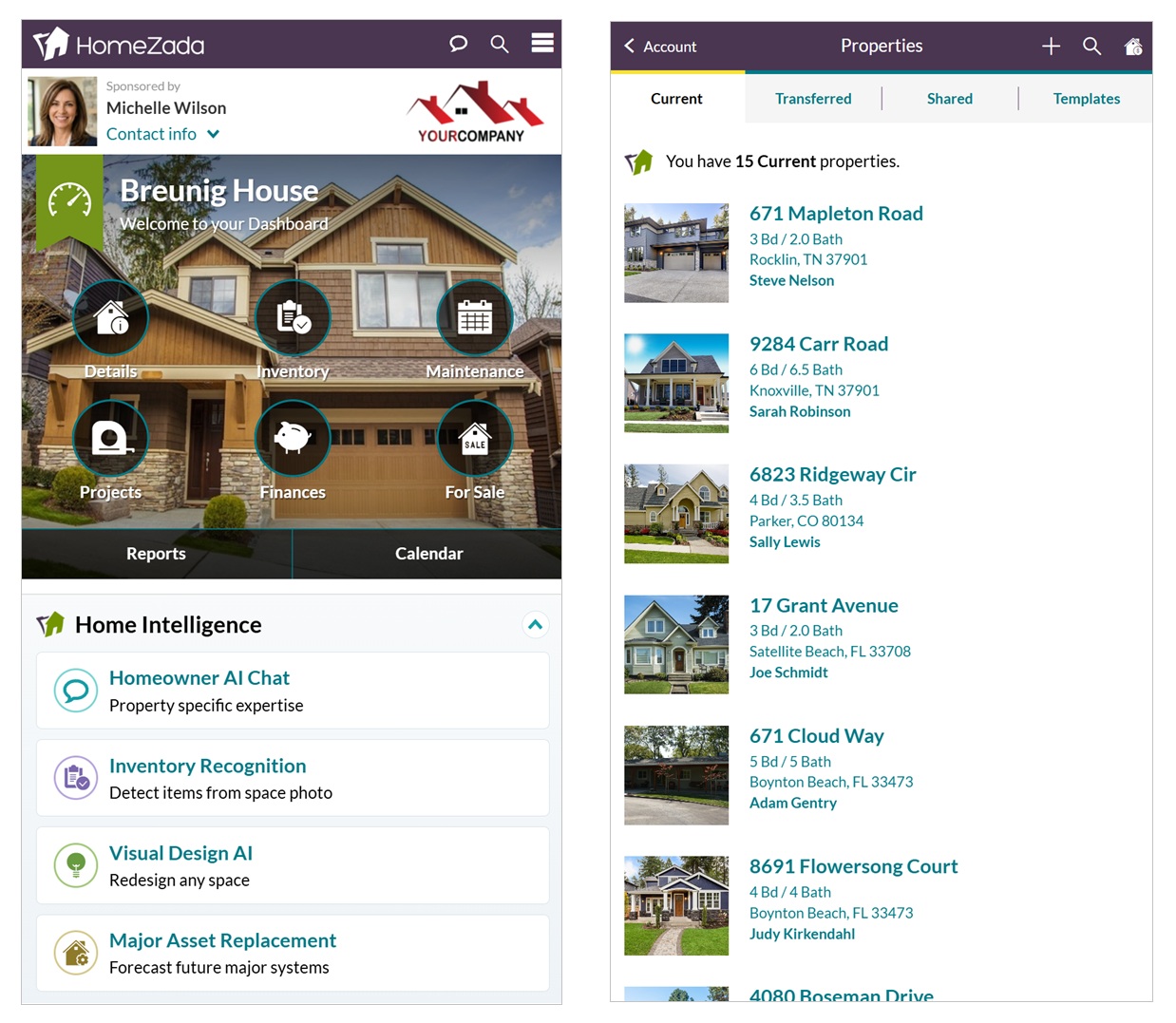
Task: Click the Inventory Recognition icon
Action: (x=76, y=778)
